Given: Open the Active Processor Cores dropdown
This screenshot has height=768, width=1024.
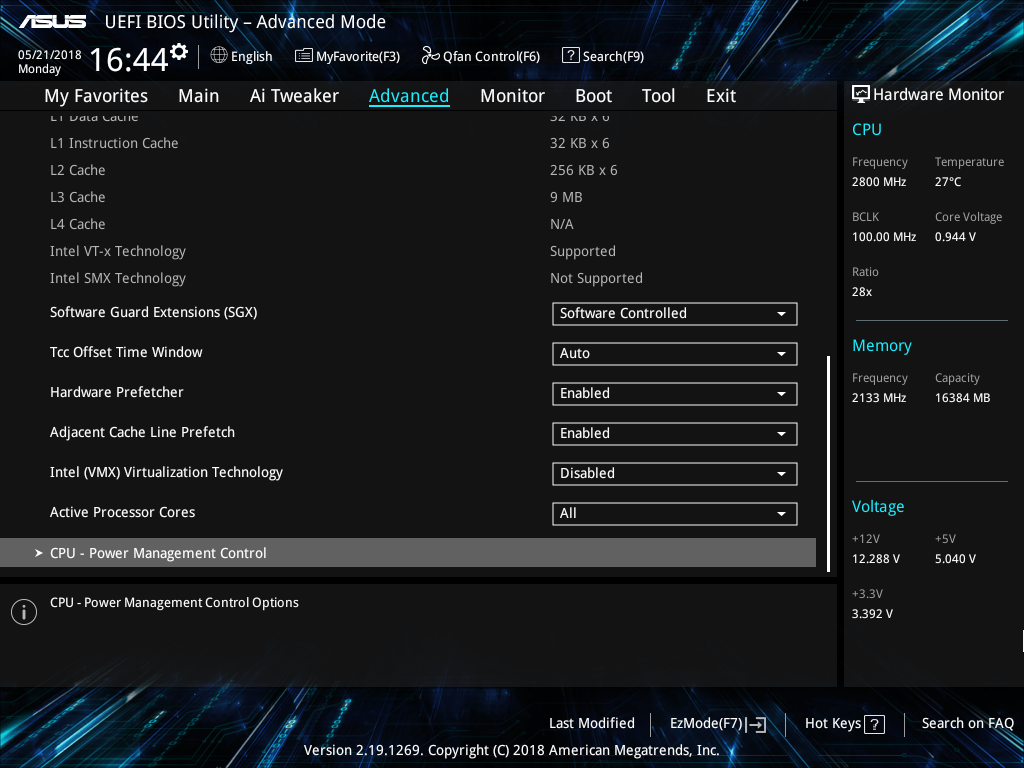Looking at the screenshot, I should (x=675, y=513).
